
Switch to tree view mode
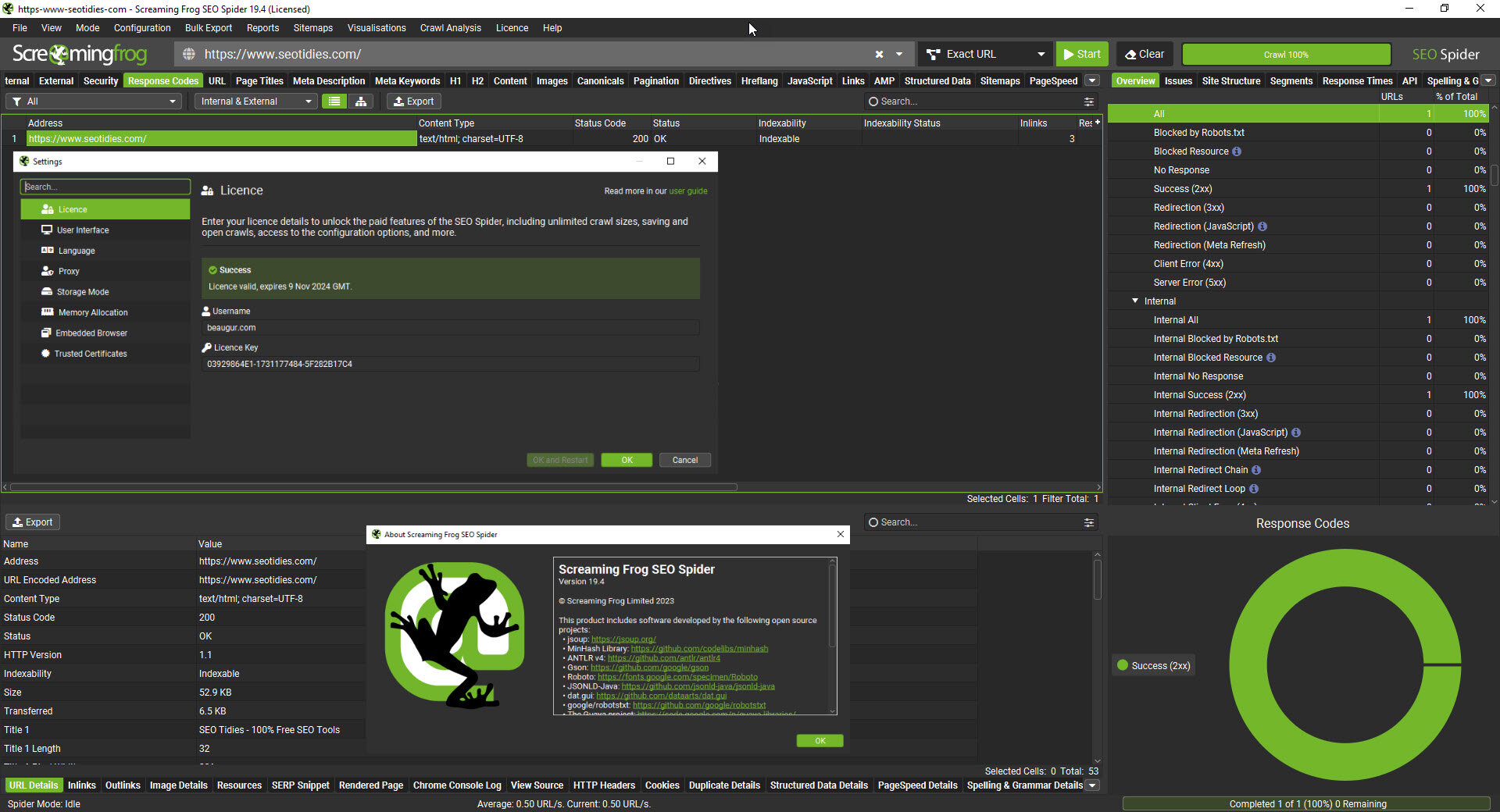pos(361,101)
